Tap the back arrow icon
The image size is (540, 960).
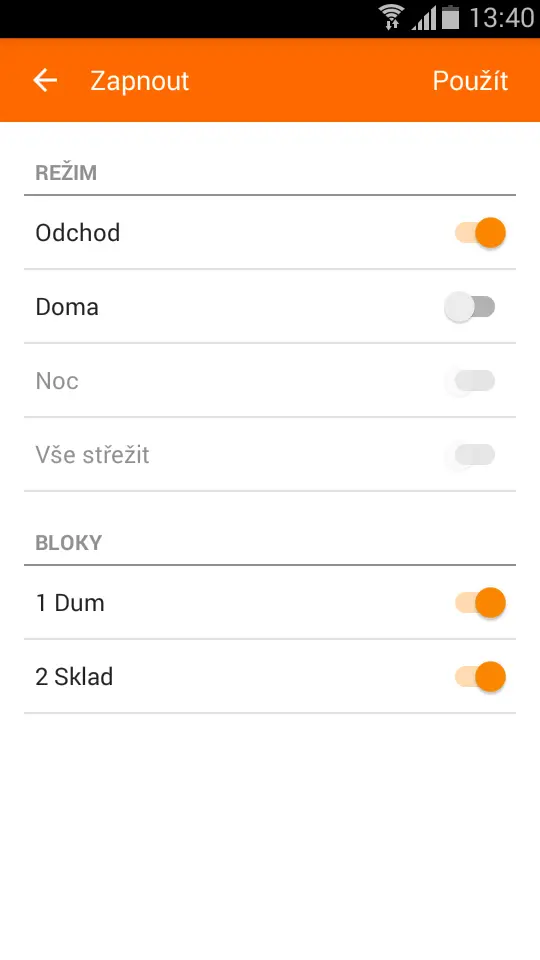(x=45, y=80)
